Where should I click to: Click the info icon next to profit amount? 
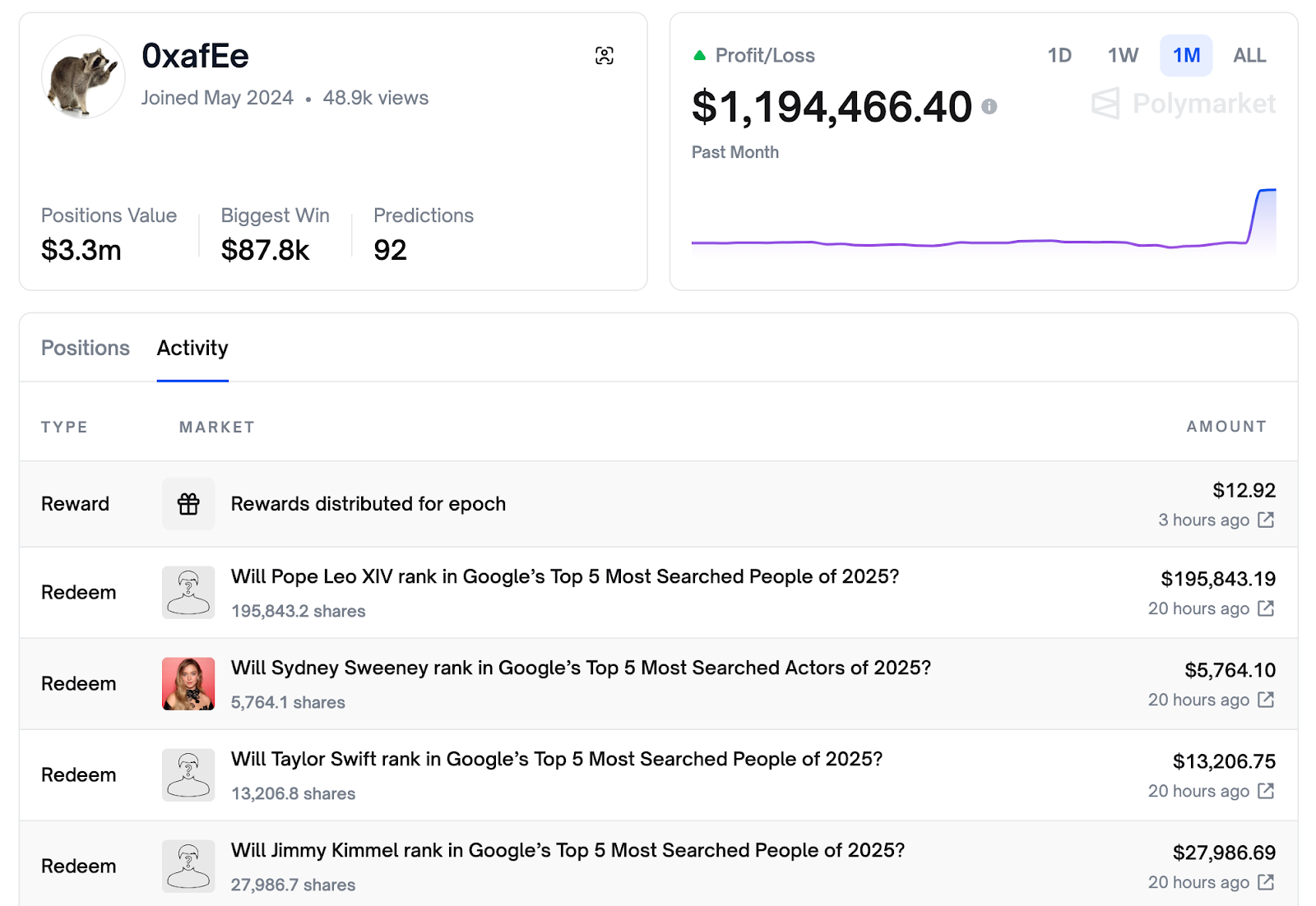989,107
